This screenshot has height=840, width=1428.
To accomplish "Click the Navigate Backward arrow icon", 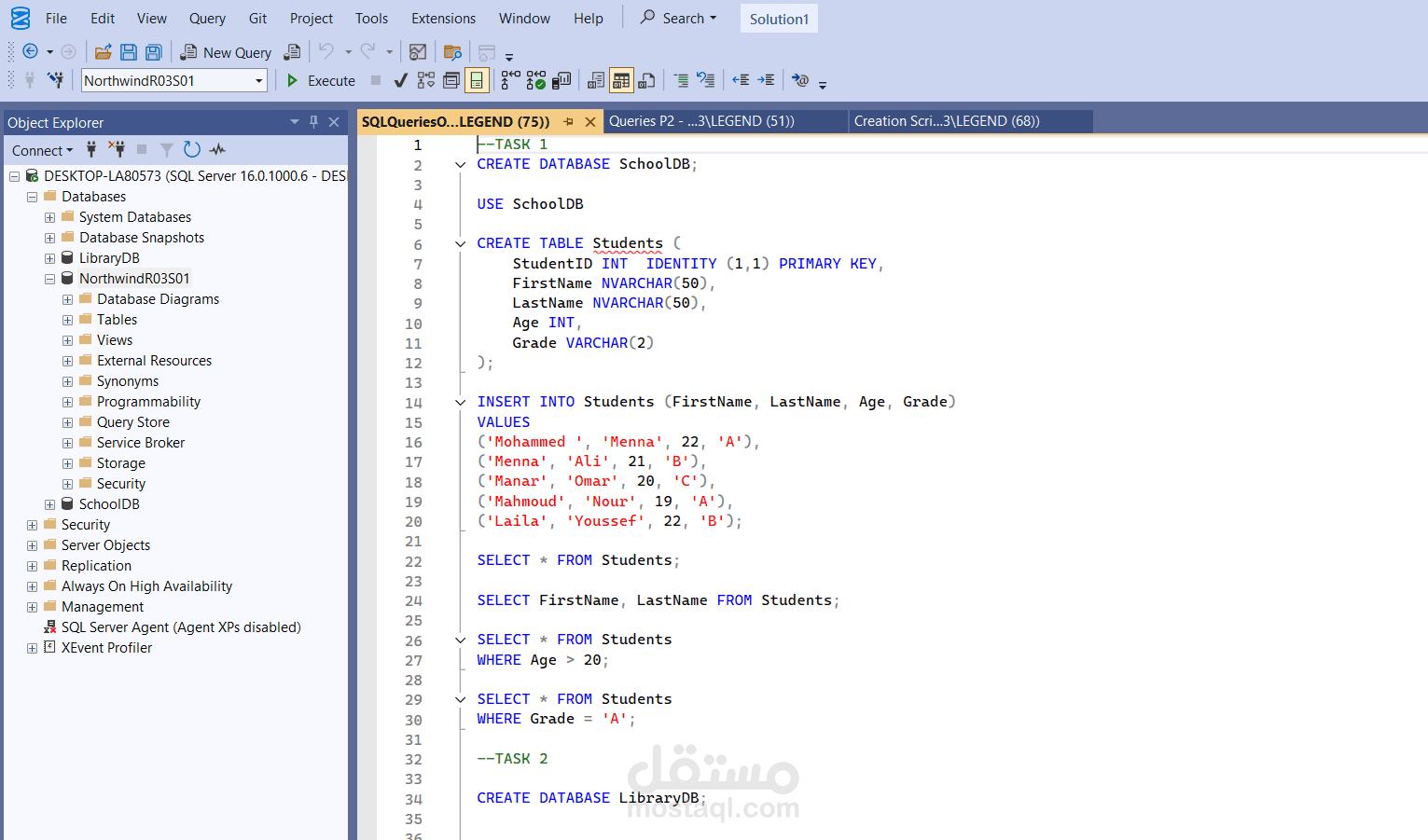I will point(30,52).
